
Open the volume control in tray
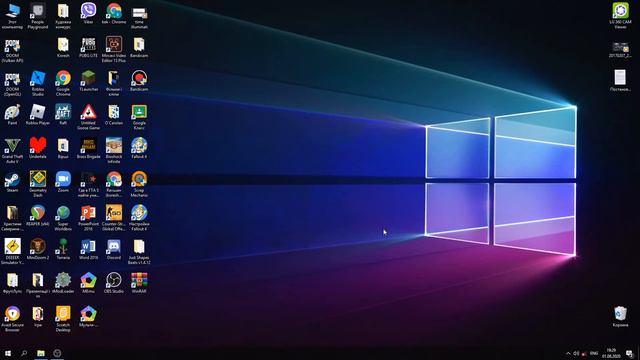coord(576,353)
